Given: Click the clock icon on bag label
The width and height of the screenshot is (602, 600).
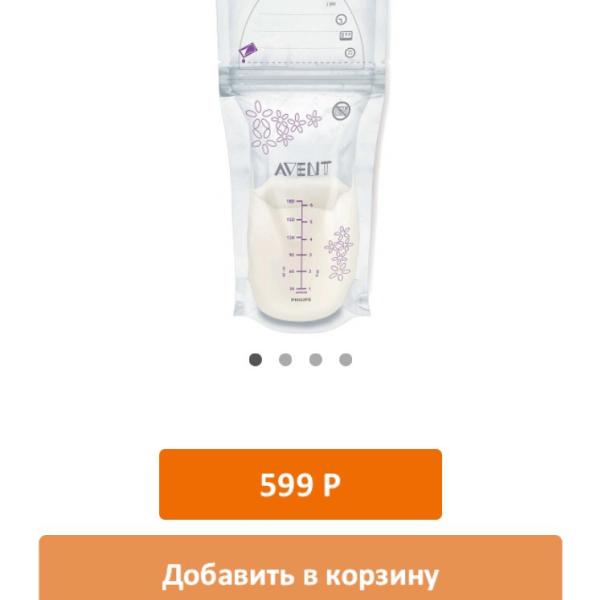Looking at the screenshot, I should point(341,19).
